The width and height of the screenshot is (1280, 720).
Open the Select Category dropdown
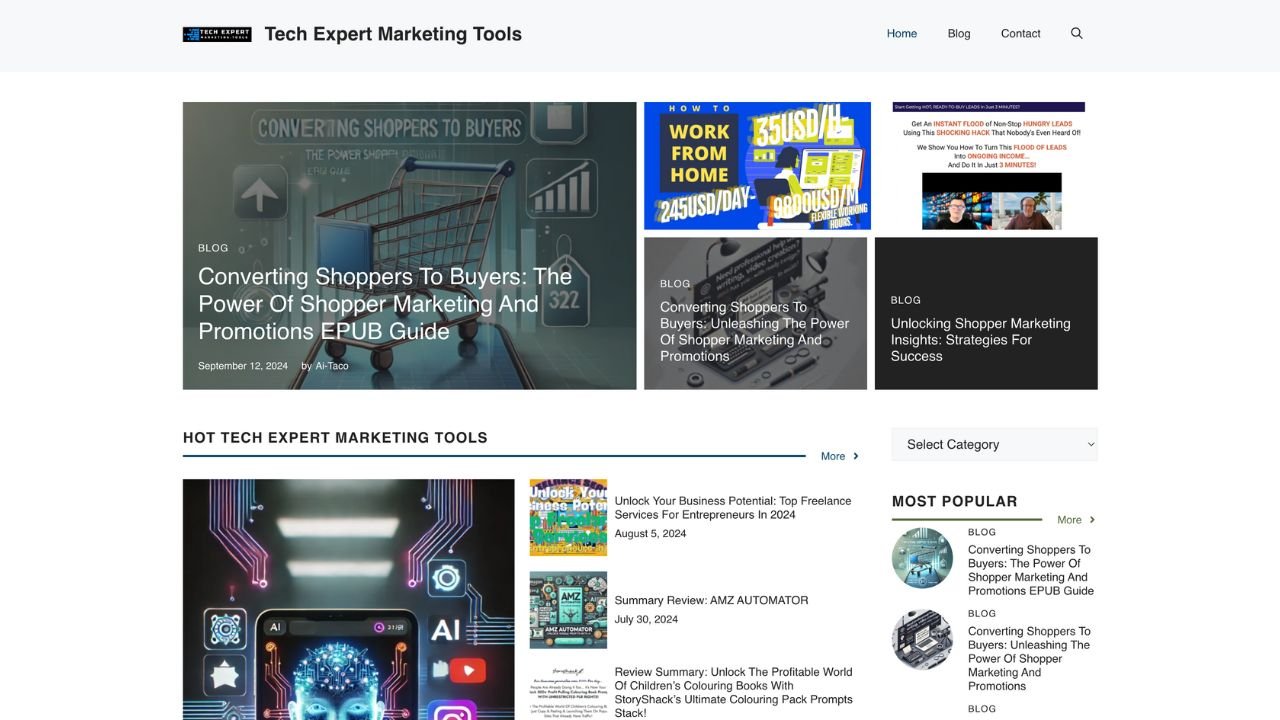[x=995, y=444]
